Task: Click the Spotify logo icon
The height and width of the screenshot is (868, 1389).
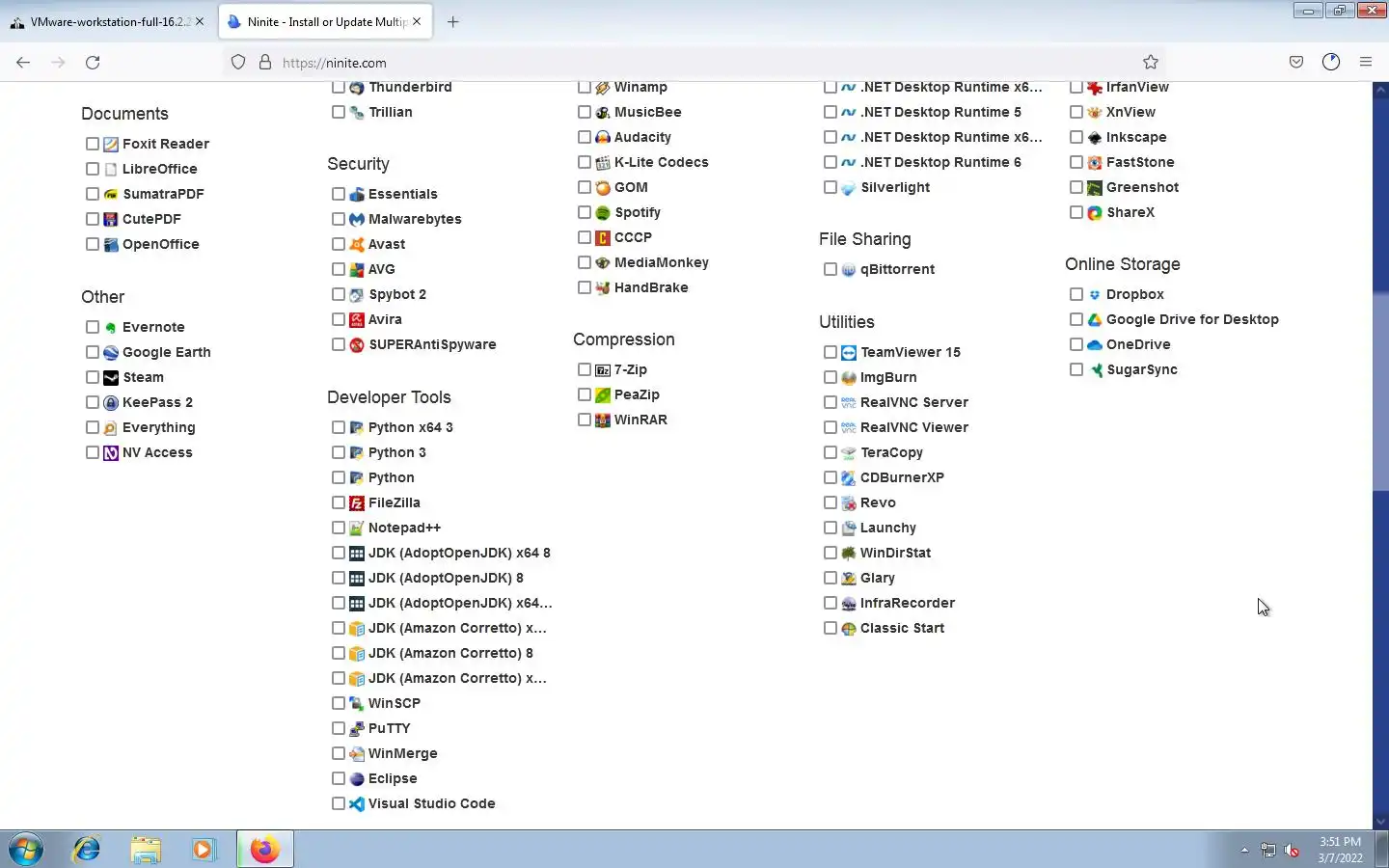Action: point(603,212)
